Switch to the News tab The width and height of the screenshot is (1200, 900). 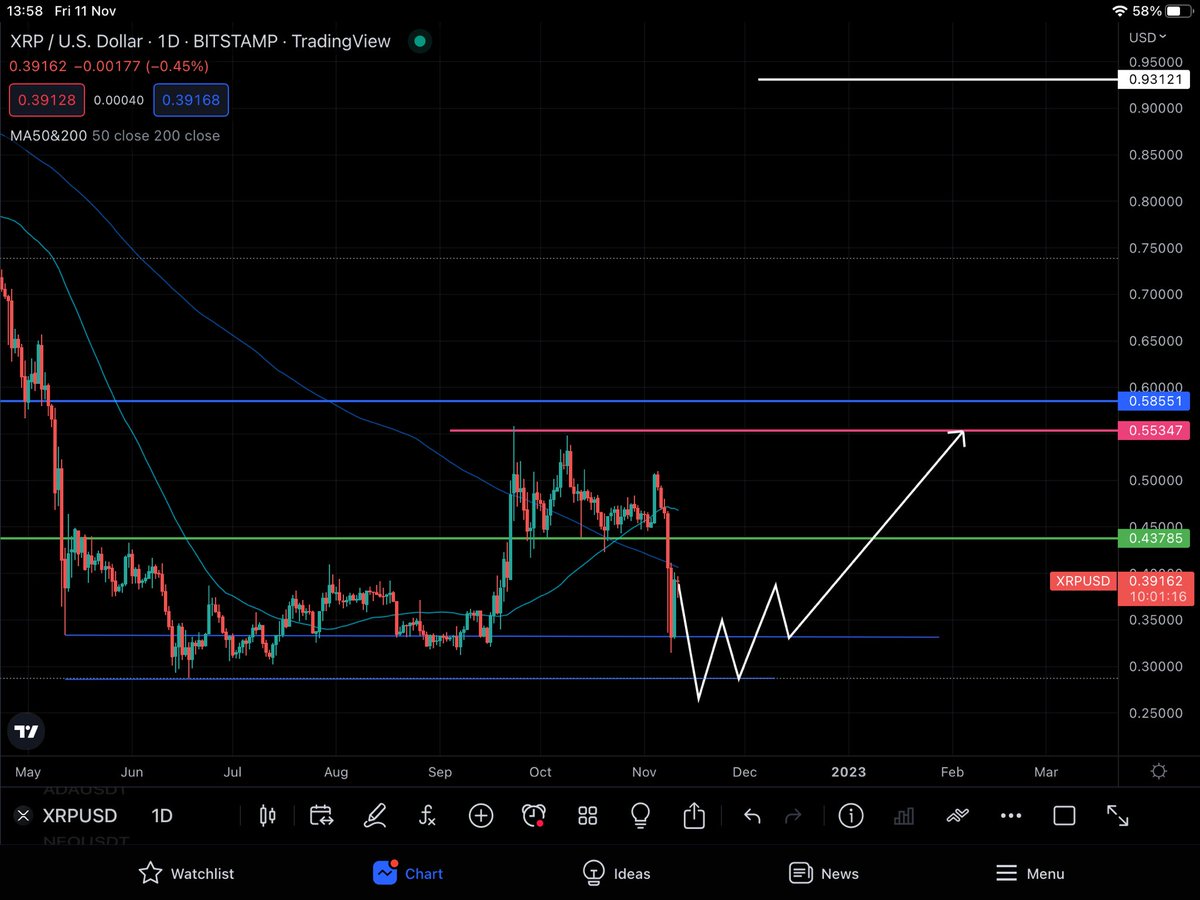[x=823, y=873]
